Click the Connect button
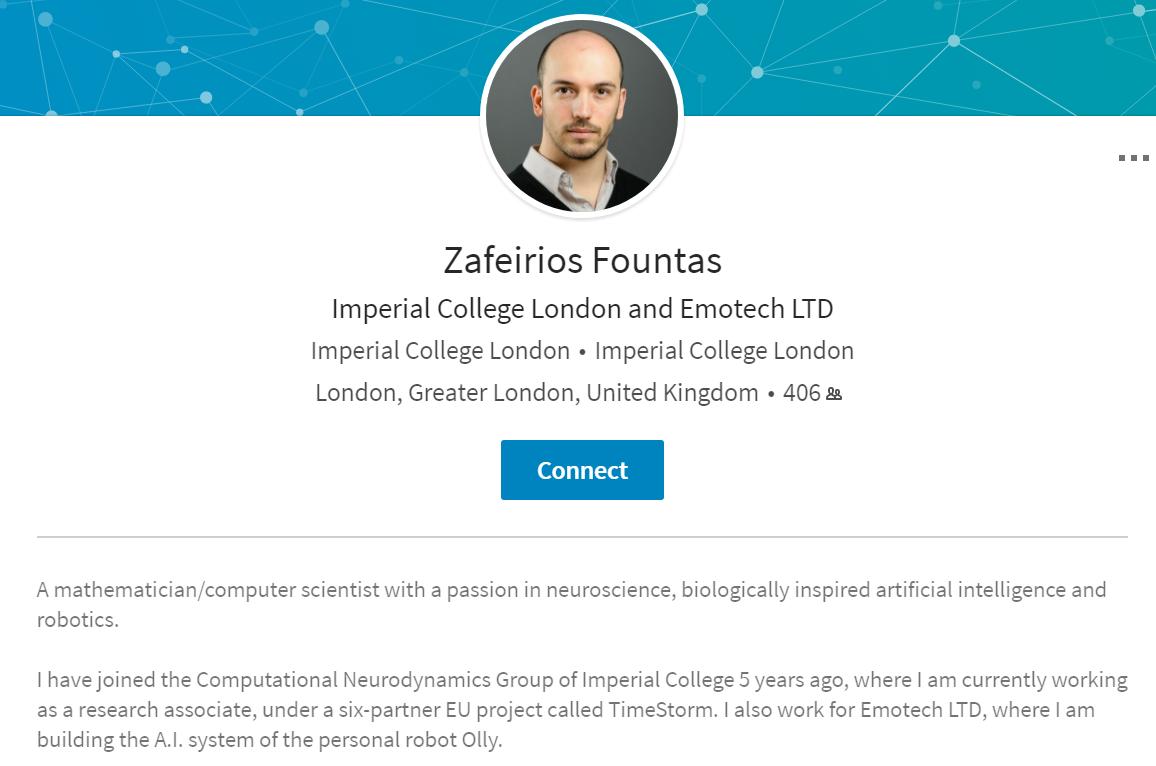This screenshot has width=1156, height=766. point(582,470)
